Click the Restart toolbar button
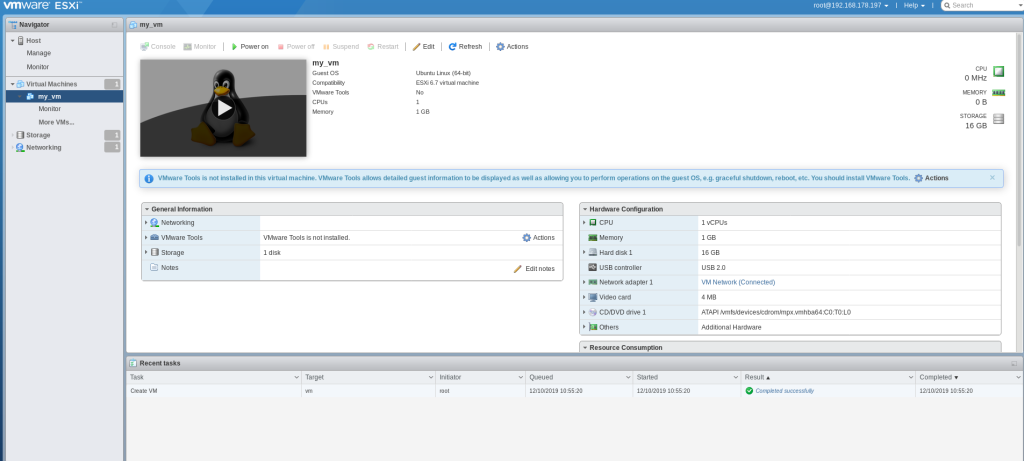The height and width of the screenshot is (461, 1024). 383,47
